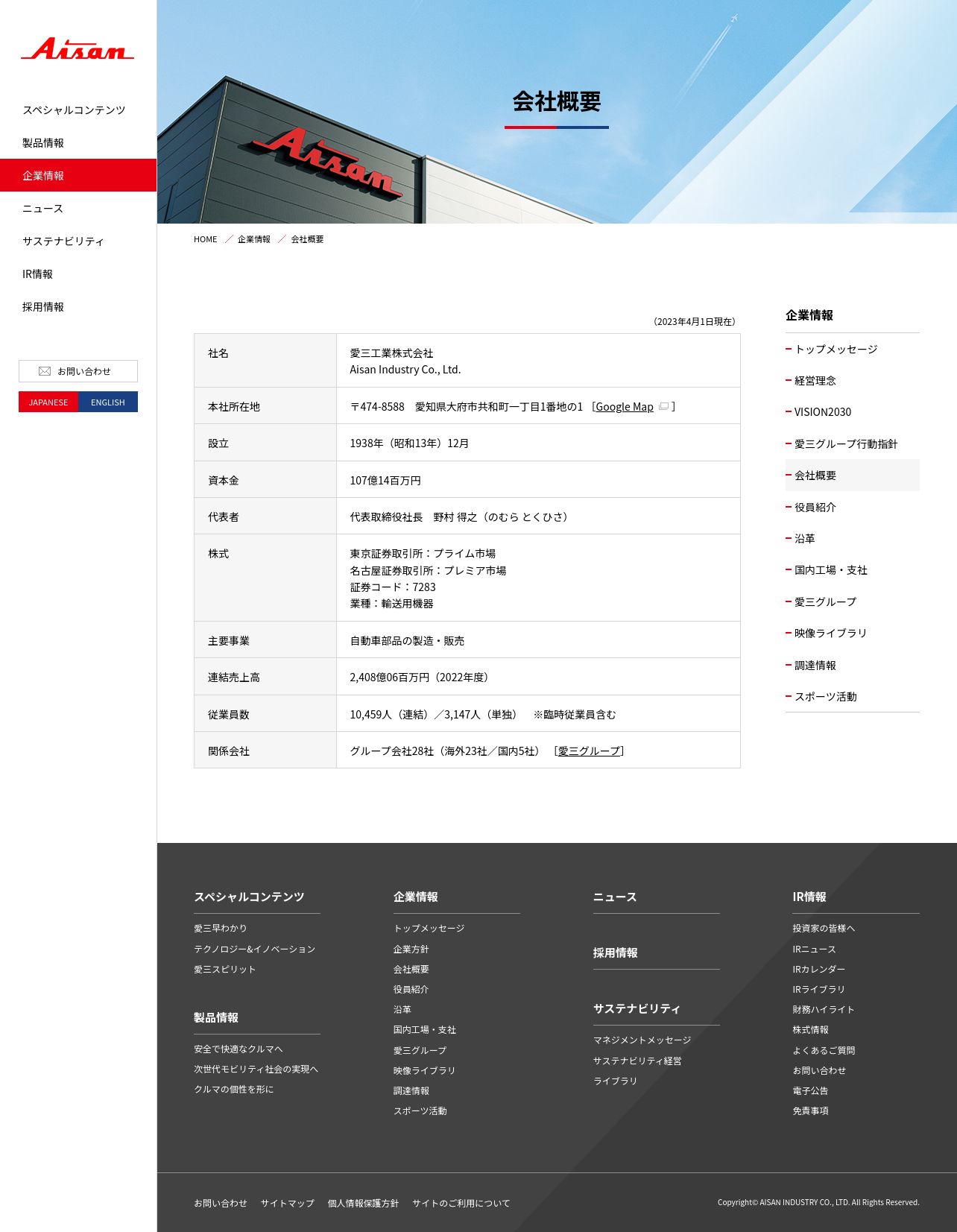
Task: Click external link icon beside Google Map
Action: click(x=663, y=407)
